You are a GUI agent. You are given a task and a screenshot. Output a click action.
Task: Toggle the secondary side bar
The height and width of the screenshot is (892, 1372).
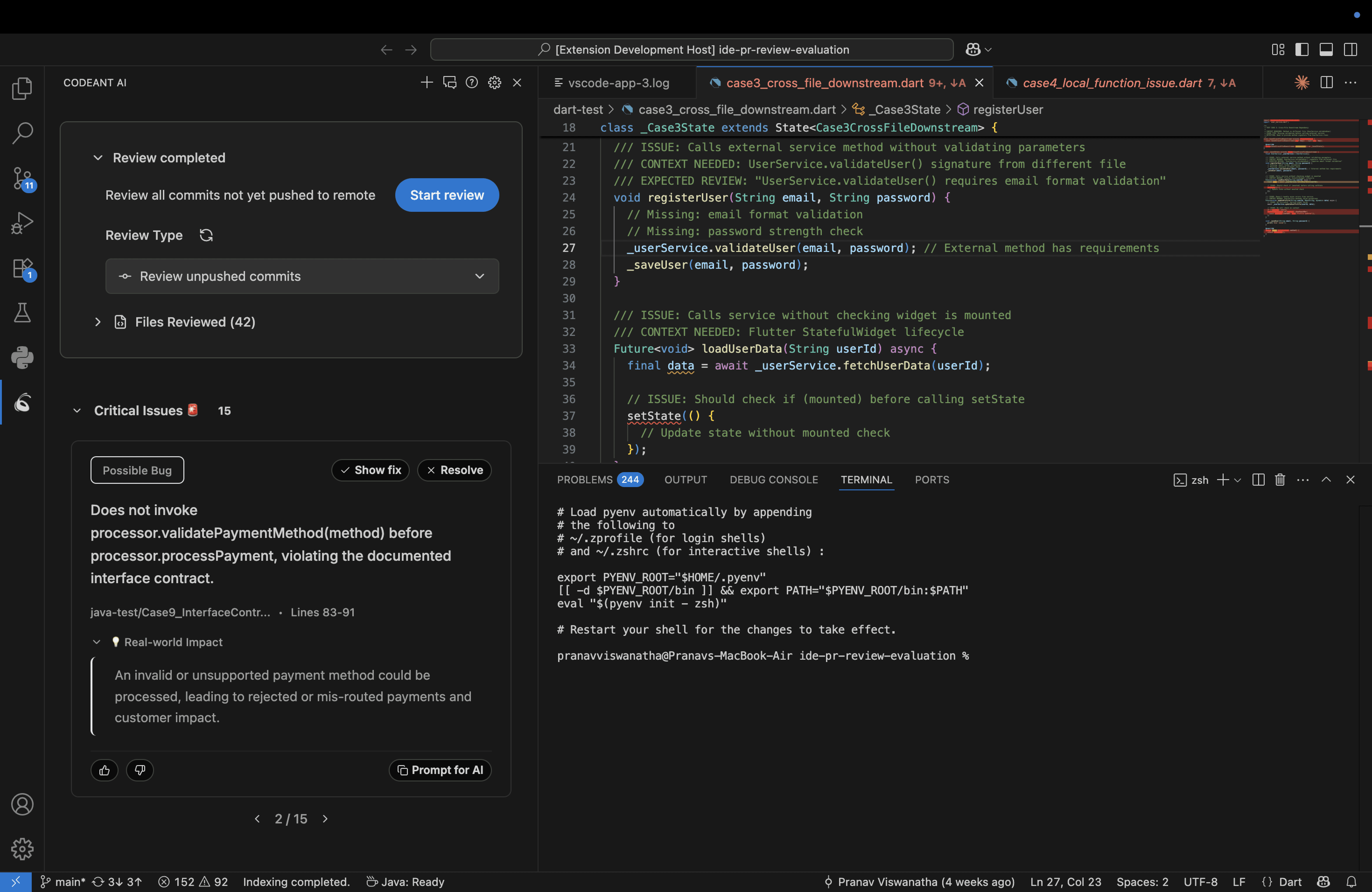click(x=1351, y=49)
